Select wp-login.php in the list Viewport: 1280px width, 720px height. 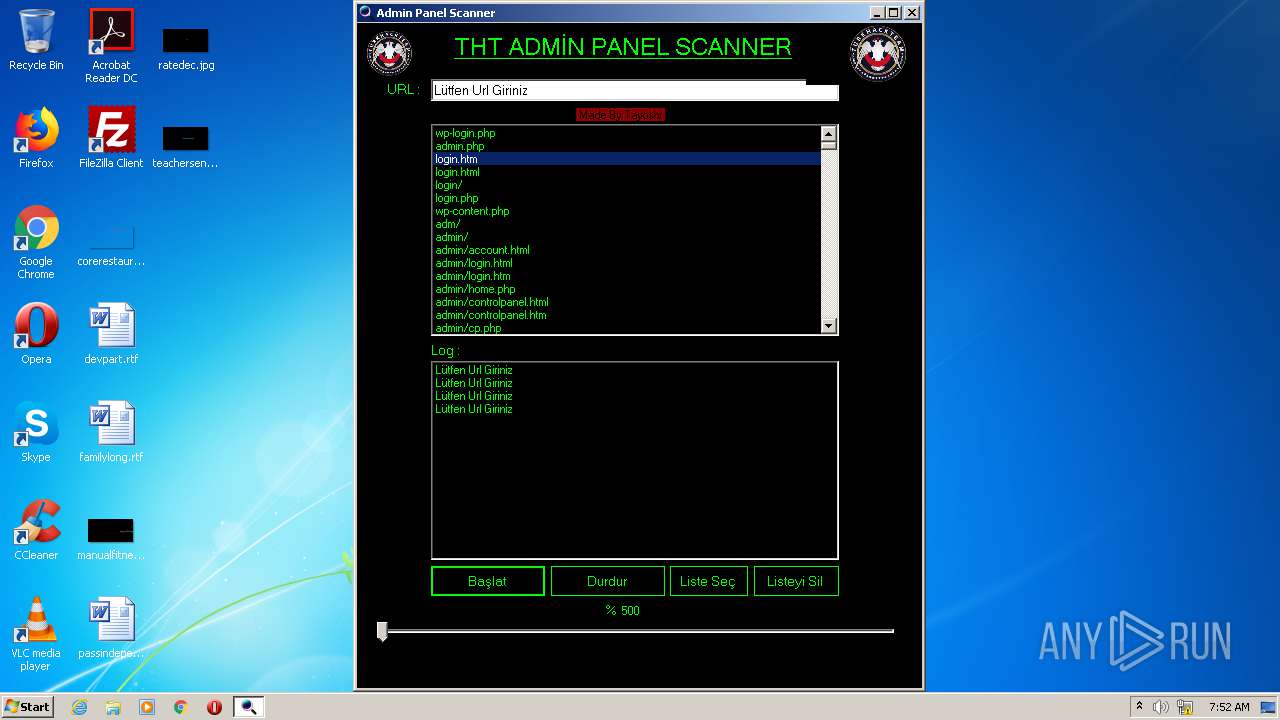[x=626, y=133]
